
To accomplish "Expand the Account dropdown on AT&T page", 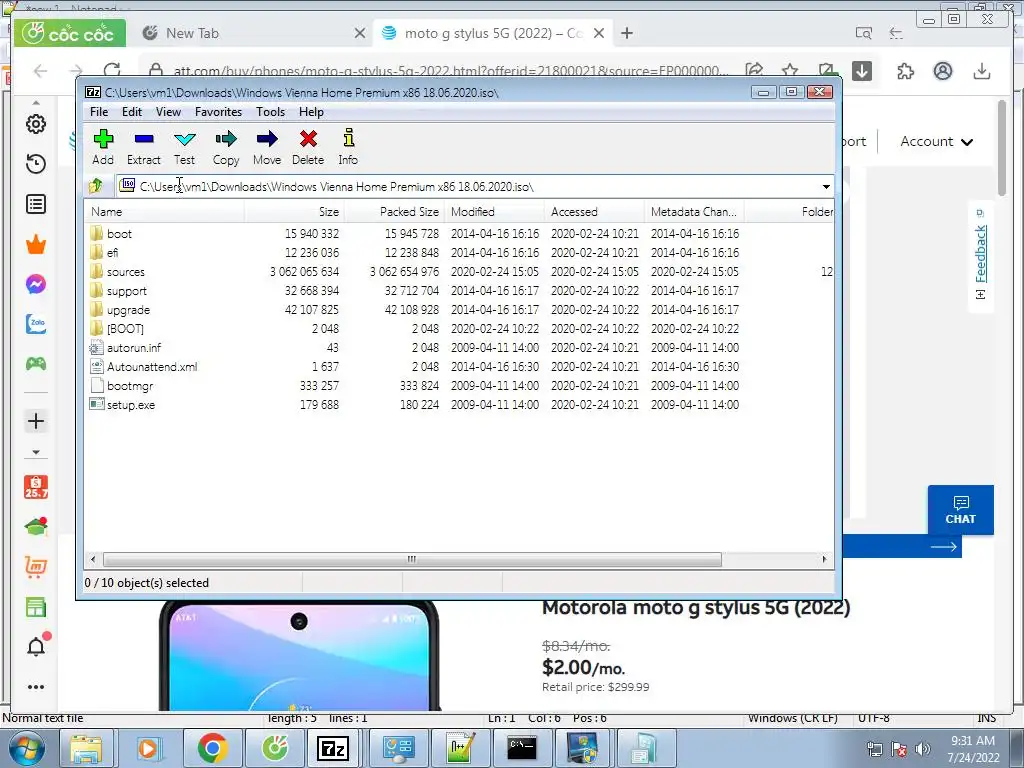I will click(936, 141).
